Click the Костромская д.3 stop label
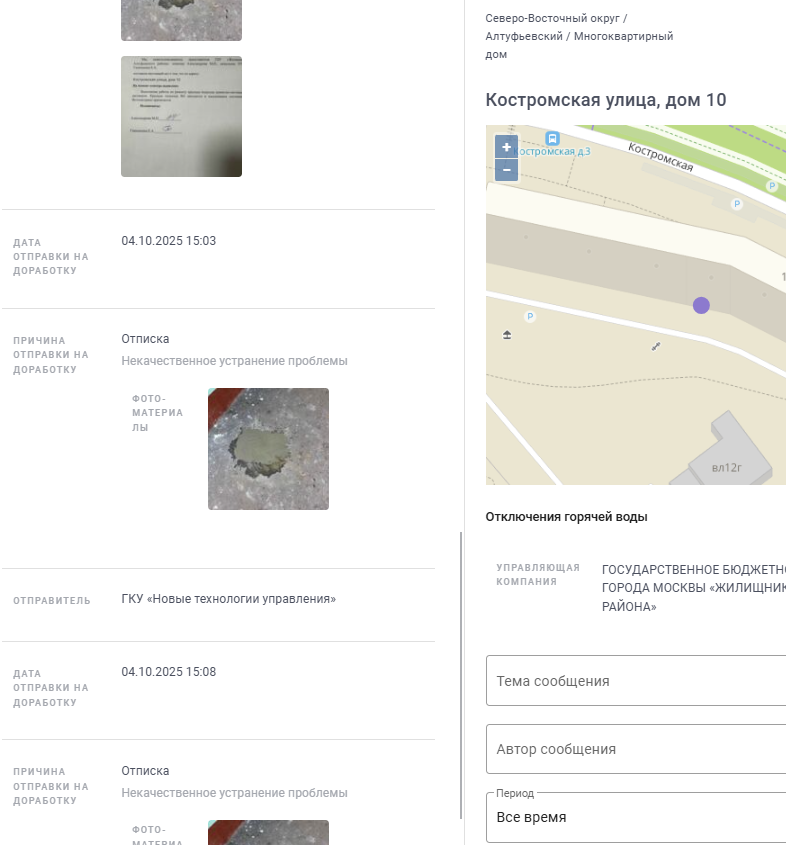This screenshot has width=786, height=845. pos(552,151)
